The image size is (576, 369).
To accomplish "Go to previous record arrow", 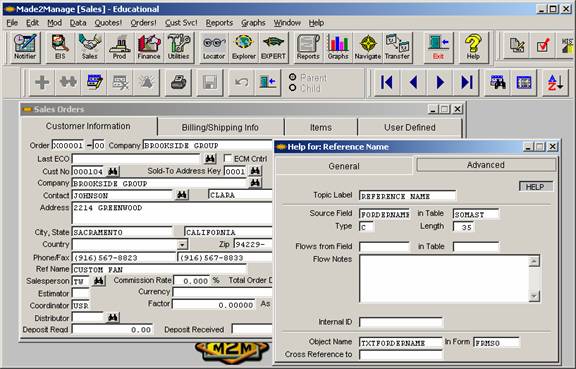I will click(x=413, y=82).
